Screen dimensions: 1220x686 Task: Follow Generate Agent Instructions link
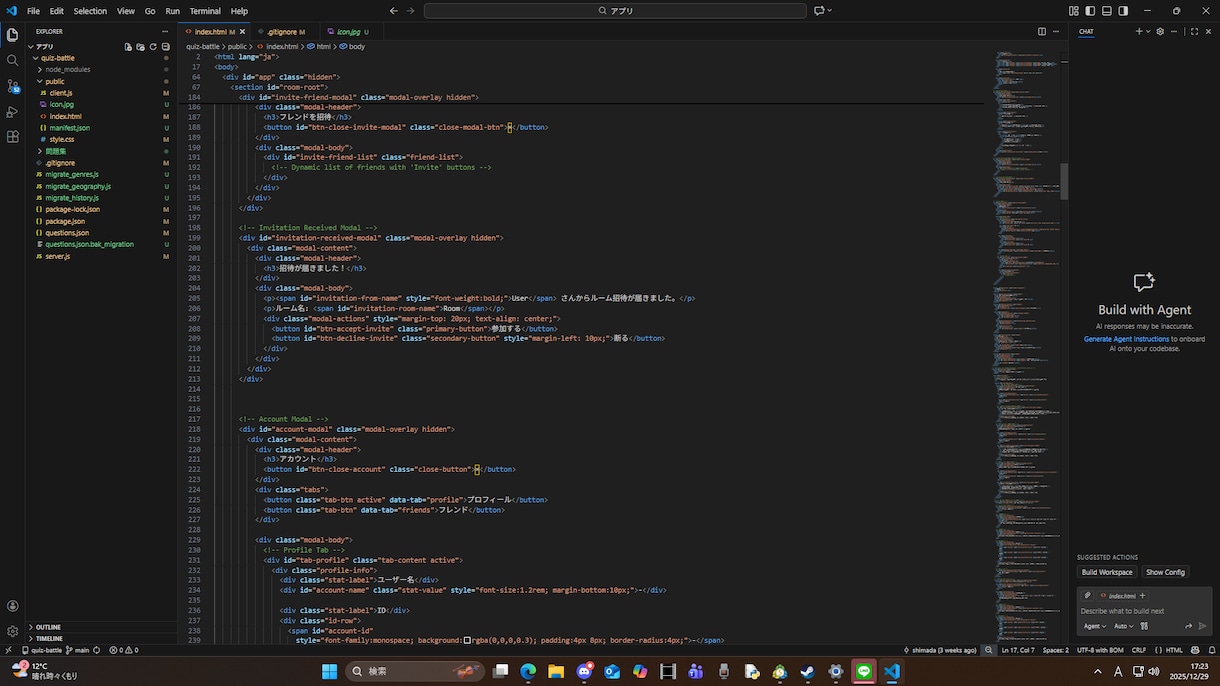pyautogui.click(x=1126, y=339)
